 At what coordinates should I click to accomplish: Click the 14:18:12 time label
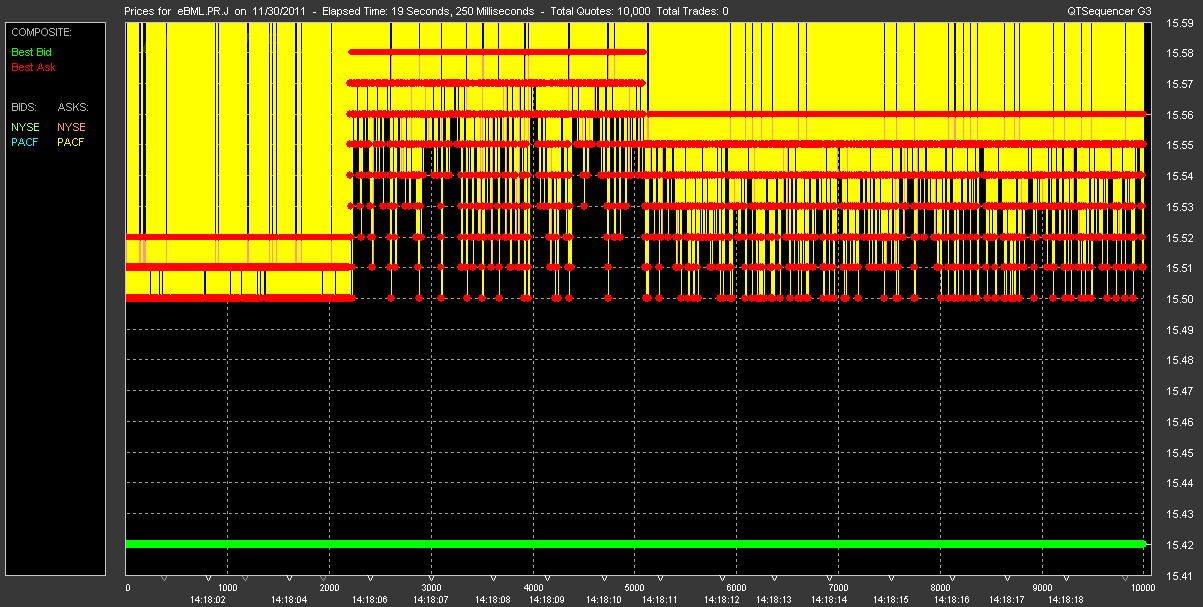click(720, 600)
